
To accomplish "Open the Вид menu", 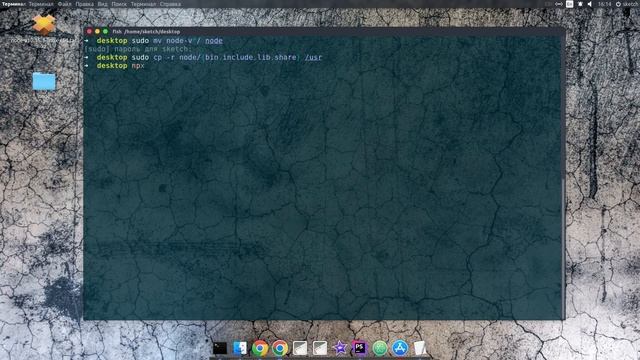I will point(102,4).
